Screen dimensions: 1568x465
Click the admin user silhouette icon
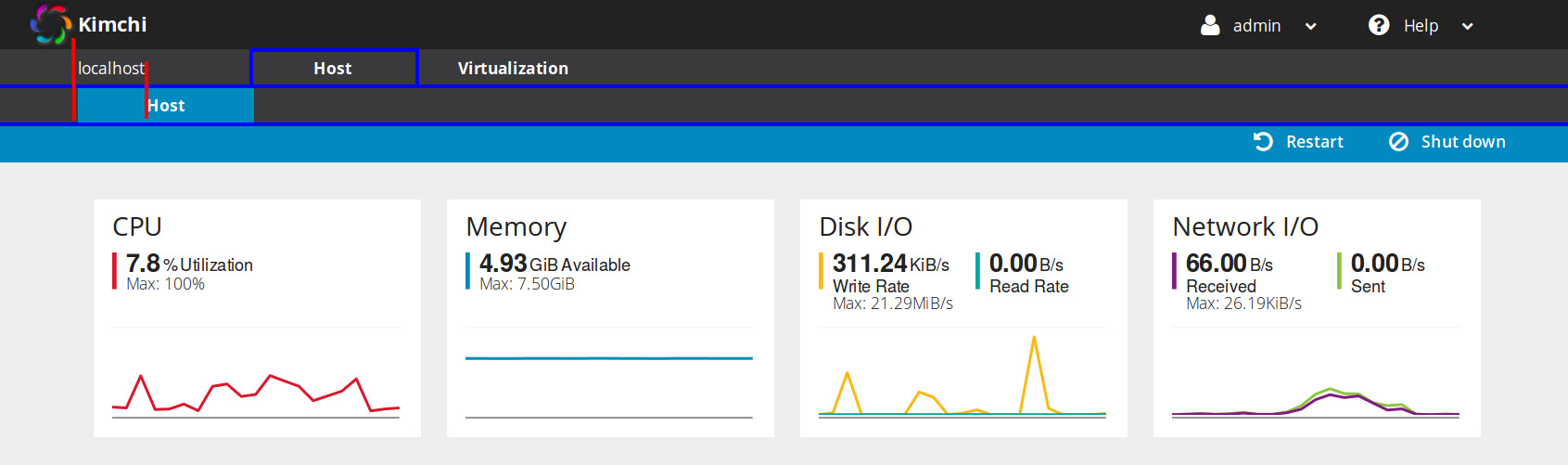pyautogui.click(x=1210, y=25)
